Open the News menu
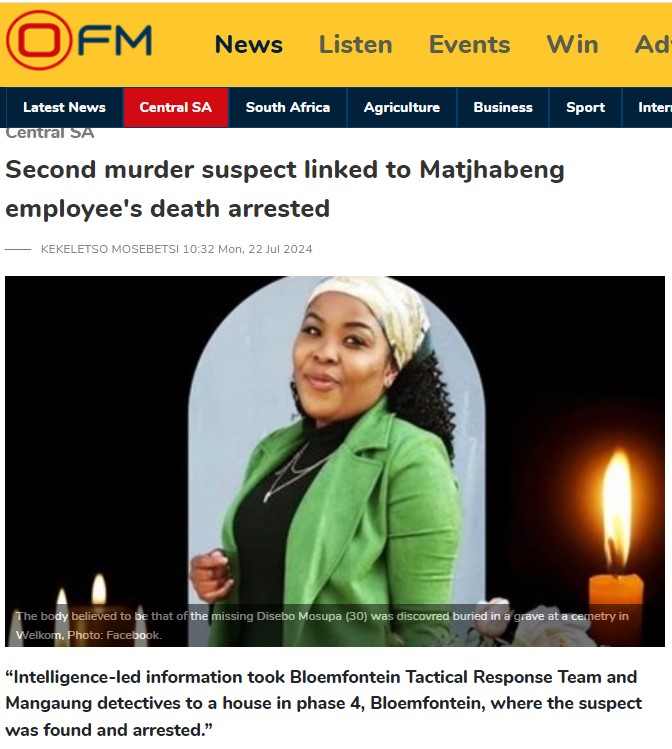The width and height of the screenshot is (672, 749). coord(249,44)
